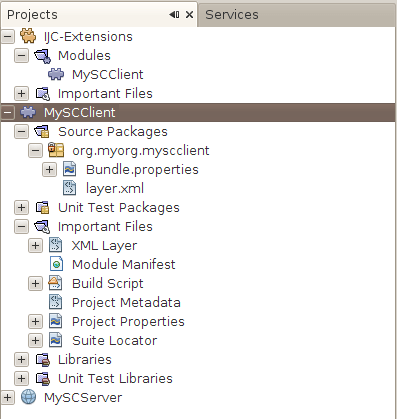
Task: Click the layer.xml file icon
Action: point(70,188)
